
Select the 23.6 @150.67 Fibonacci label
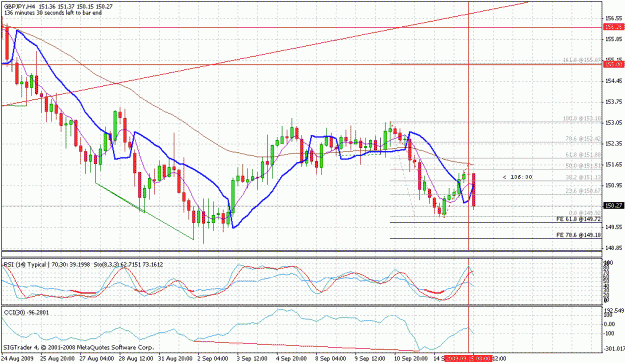click(583, 191)
